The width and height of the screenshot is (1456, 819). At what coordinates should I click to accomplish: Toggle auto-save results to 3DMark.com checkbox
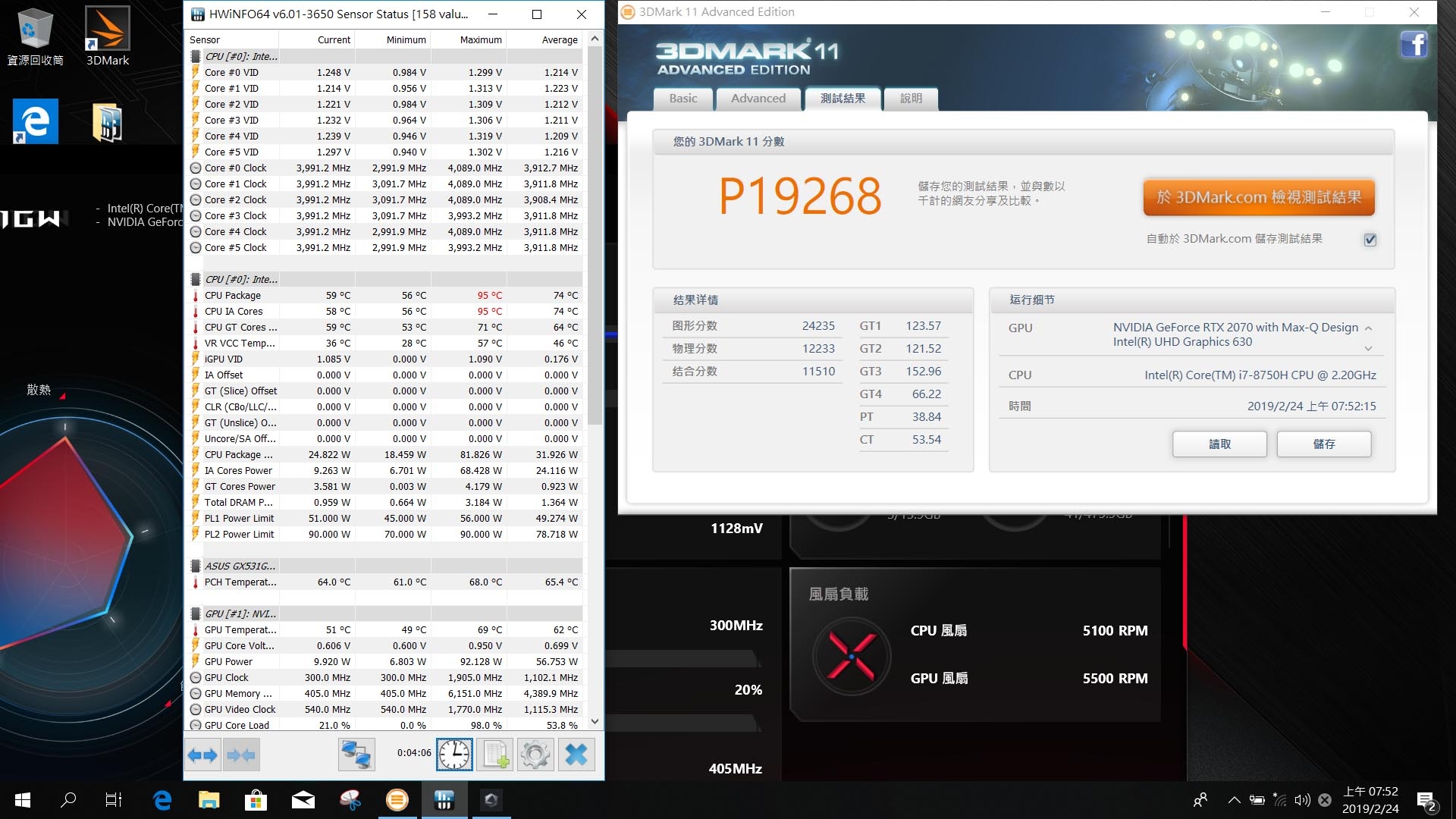1370,240
